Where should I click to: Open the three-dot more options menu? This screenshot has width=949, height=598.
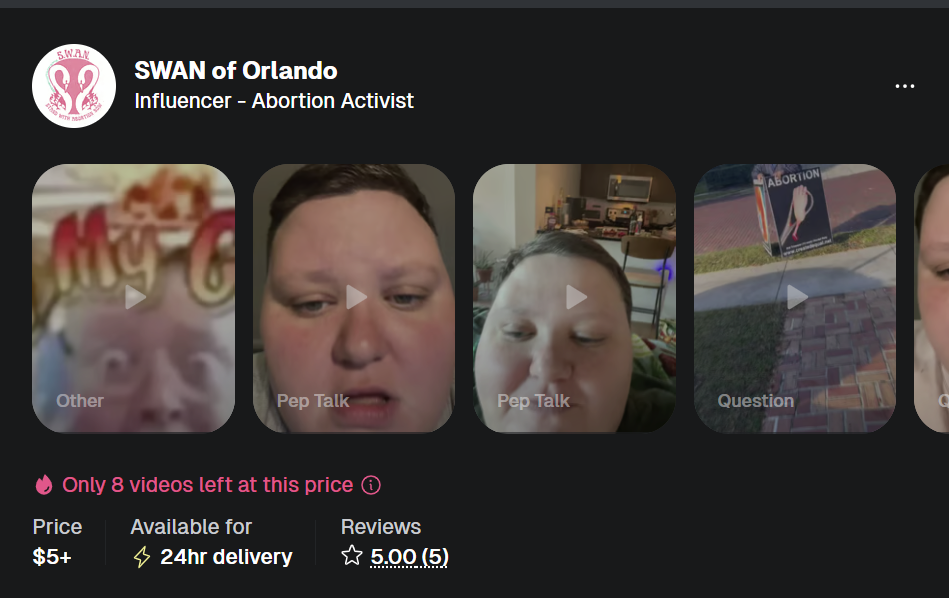click(905, 86)
